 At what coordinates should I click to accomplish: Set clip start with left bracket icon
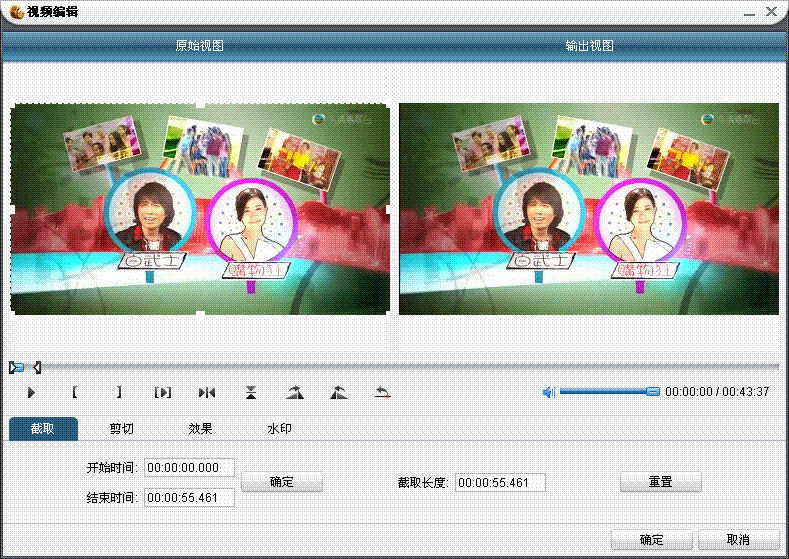click(74, 392)
